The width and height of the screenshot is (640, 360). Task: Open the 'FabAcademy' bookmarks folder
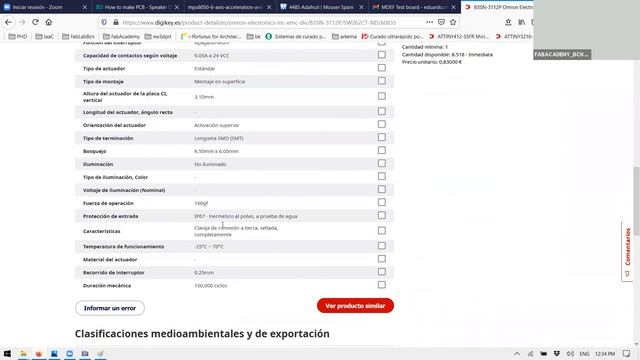[x=121, y=36]
